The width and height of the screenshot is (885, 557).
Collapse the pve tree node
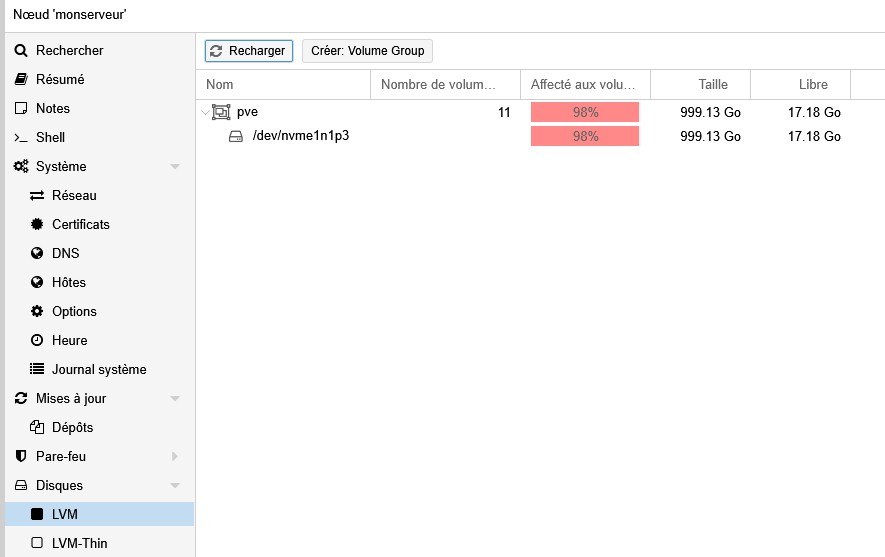pos(205,113)
